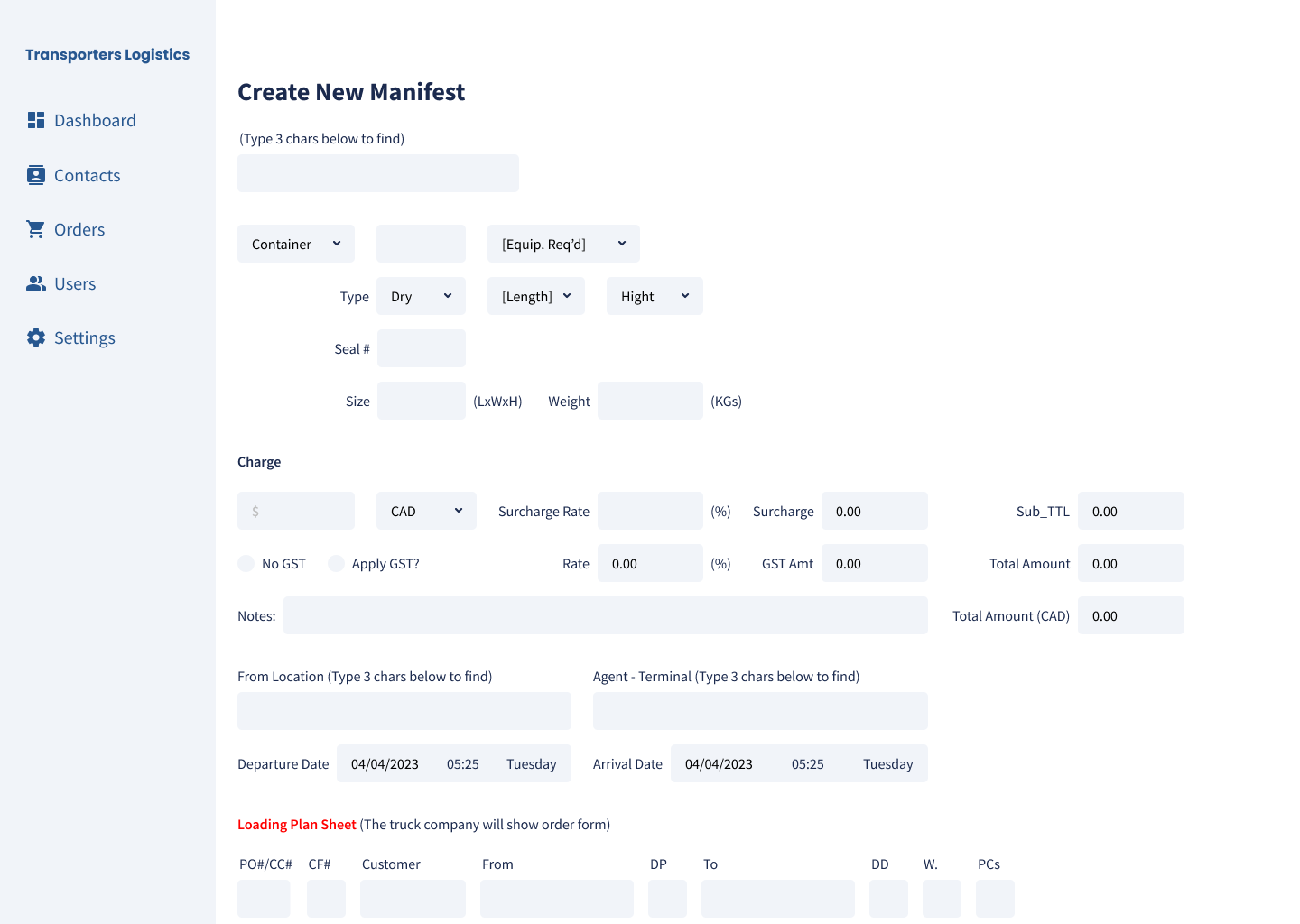Click the From Location search field
Image resolution: width=1300 pixels, height=924 pixels.
pyautogui.click(x=404, y=710)
